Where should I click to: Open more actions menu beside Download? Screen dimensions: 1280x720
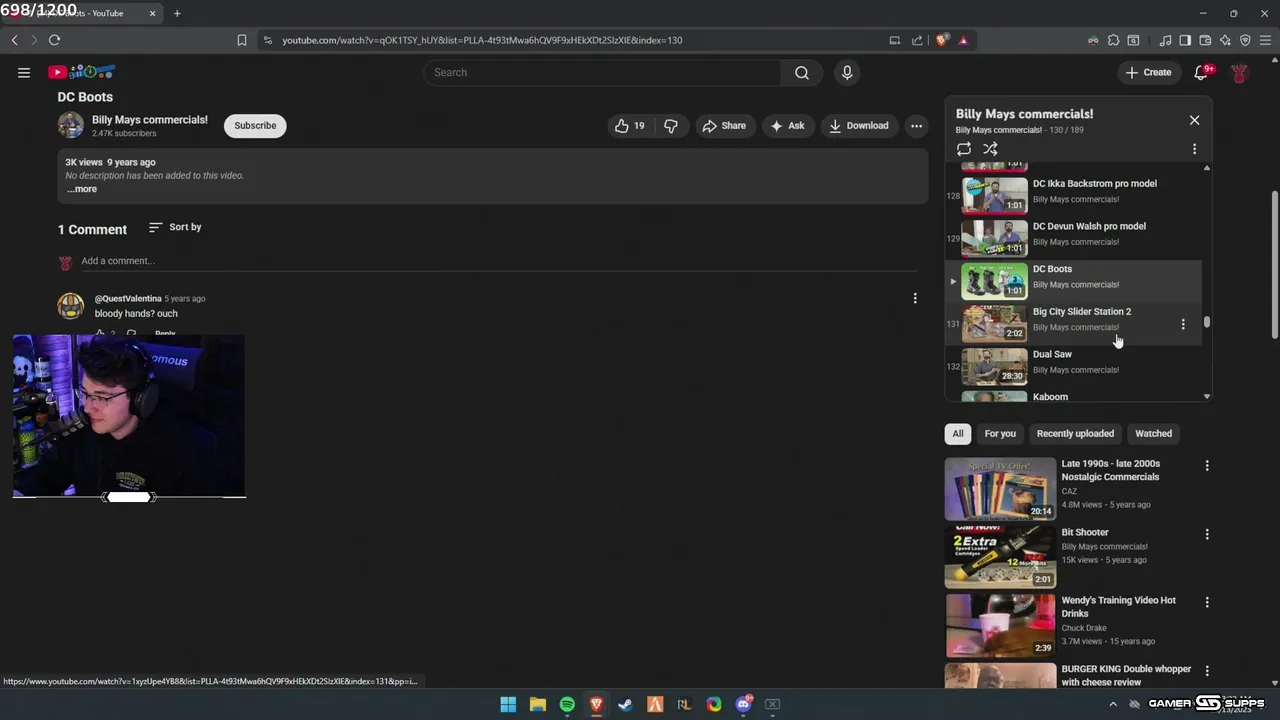[916, 126]
